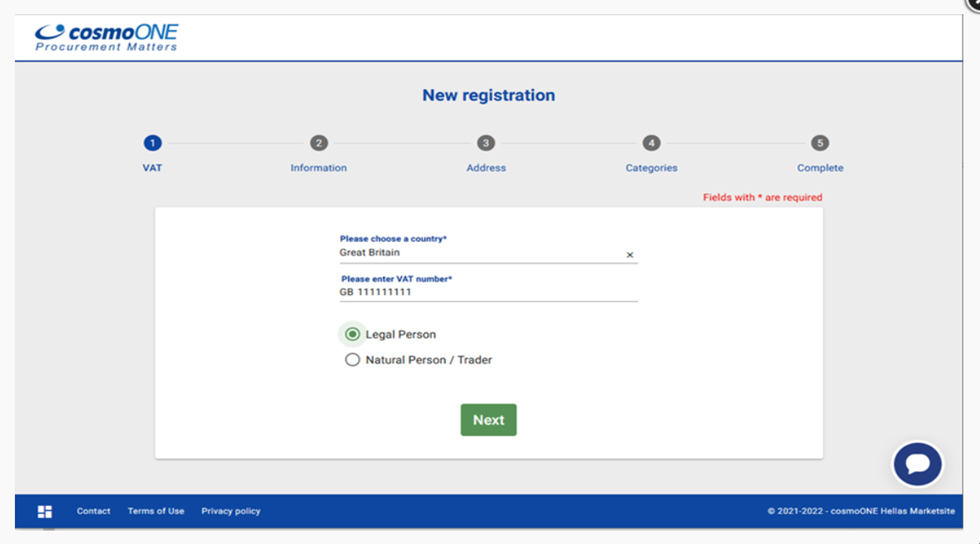Open the country dropdown showing Great Britain
980x544 pixels.
coord(478,253)
